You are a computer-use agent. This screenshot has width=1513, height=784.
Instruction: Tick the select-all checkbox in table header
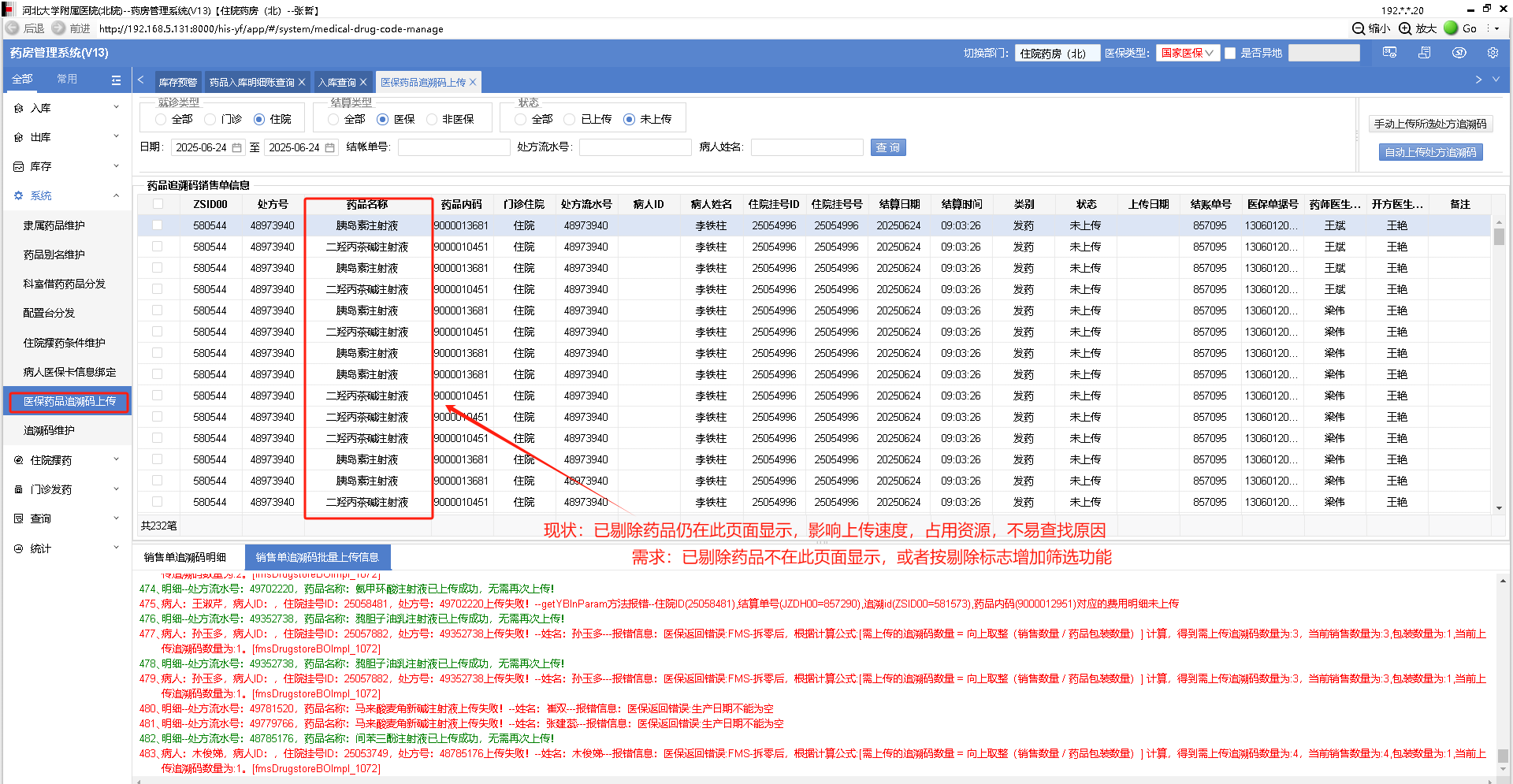pyautogui.click(x=158, y=204)
